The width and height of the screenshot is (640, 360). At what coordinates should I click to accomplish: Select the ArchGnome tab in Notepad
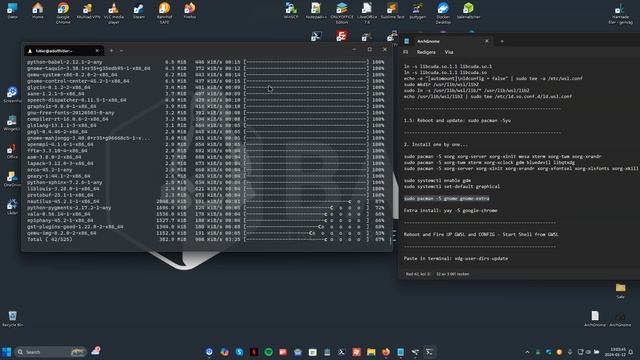point(447,41)
